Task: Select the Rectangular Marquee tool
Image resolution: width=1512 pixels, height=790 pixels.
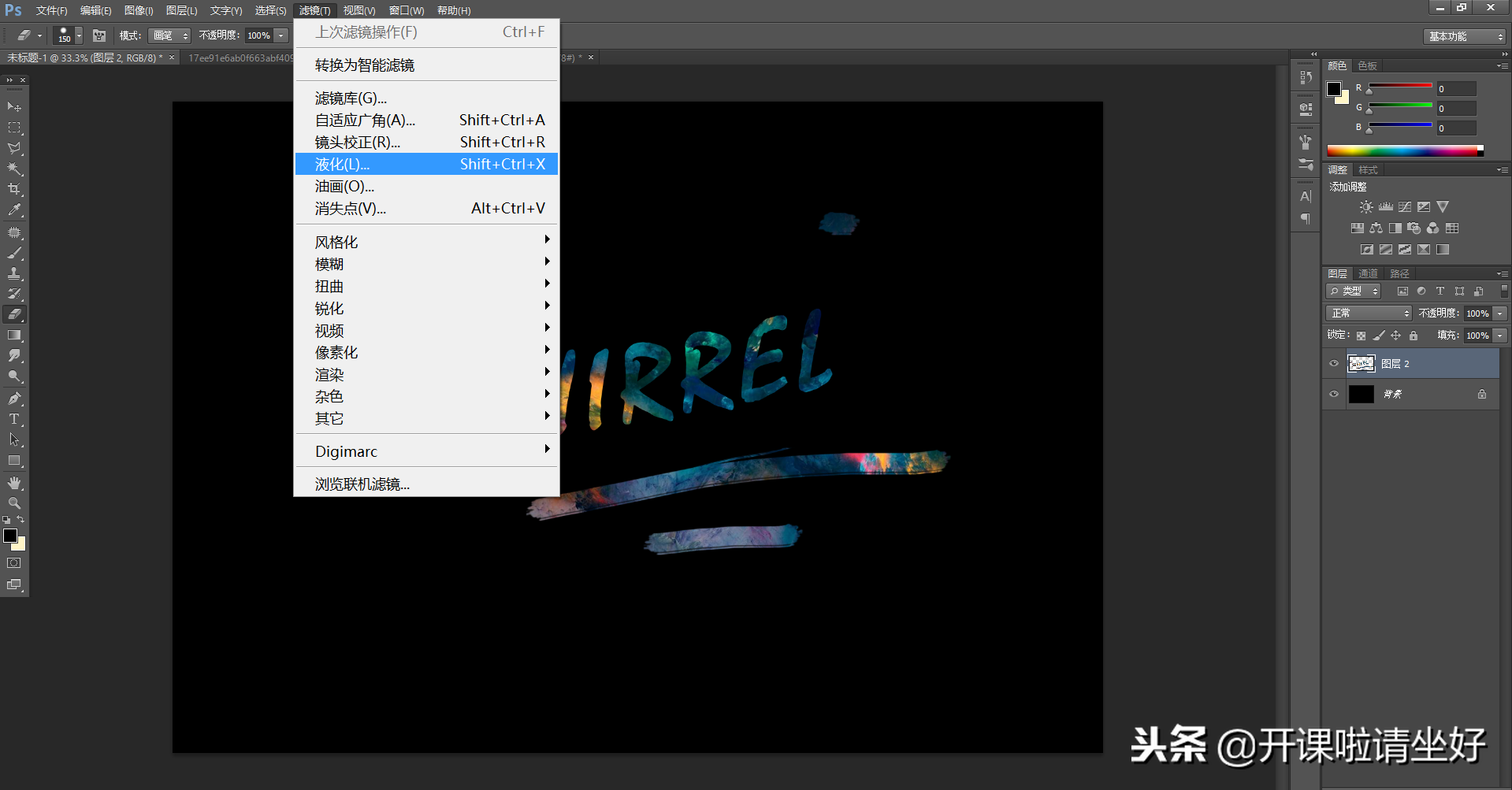Action: [14, 128]
